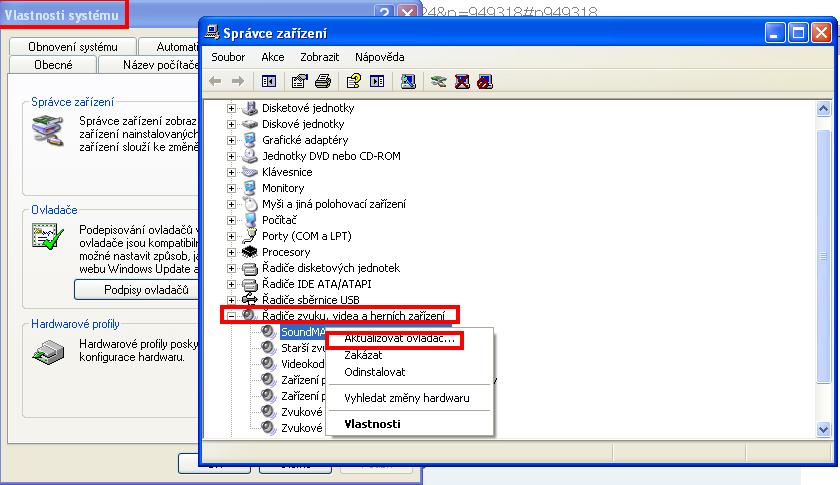Click the device list scrollbar down arrow
Screen dimensions: 840x485
pos(823,429)
